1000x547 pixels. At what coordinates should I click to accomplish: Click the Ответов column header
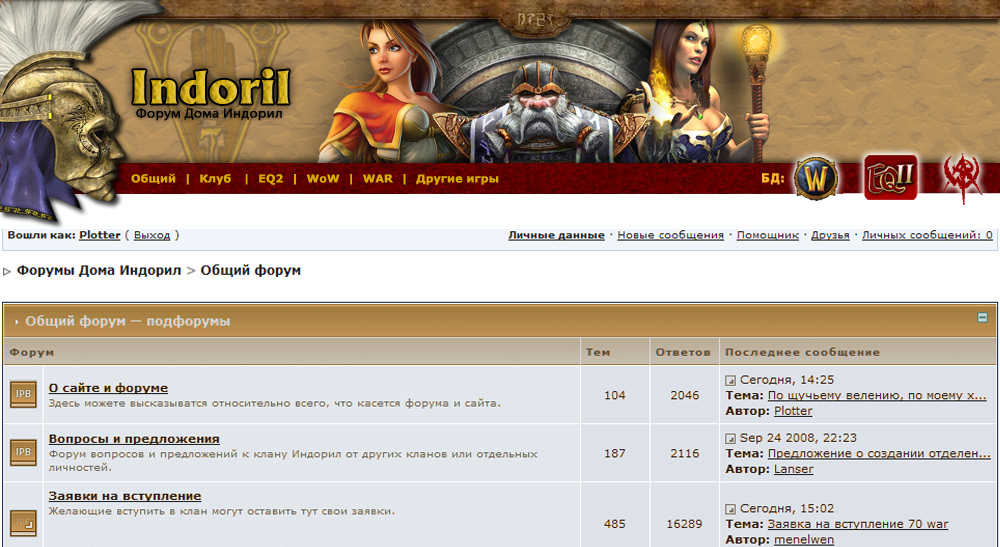point(682,352)
